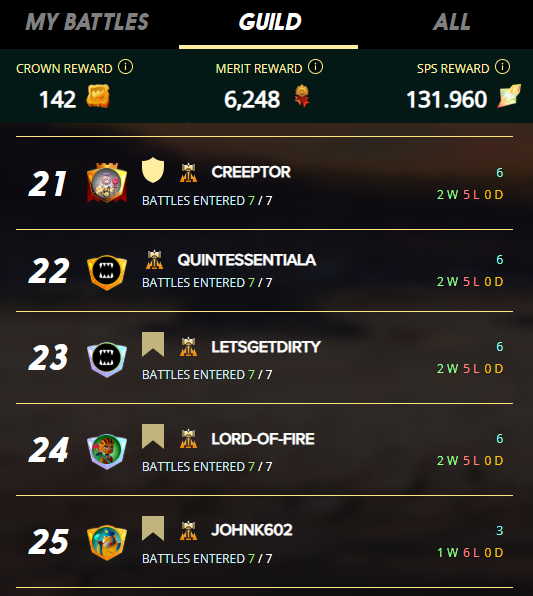Image resolution: width=533 pixels, height=596 pixels.
Task: Open the Crown Reward info icon
Action: tap(125, 67)
